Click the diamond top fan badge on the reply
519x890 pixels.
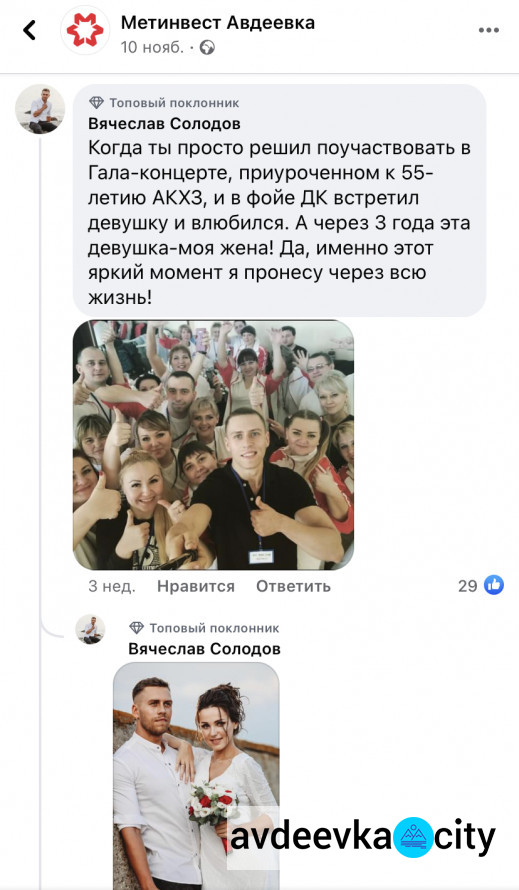click(136, 628)
